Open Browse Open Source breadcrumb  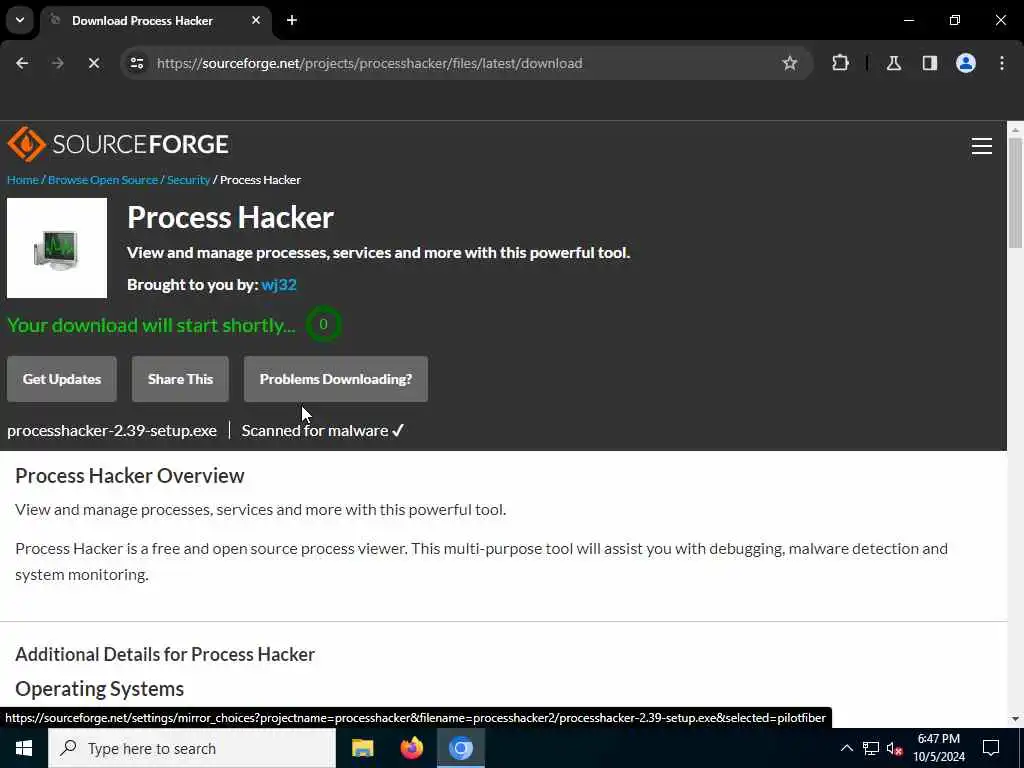coord(103,180)
